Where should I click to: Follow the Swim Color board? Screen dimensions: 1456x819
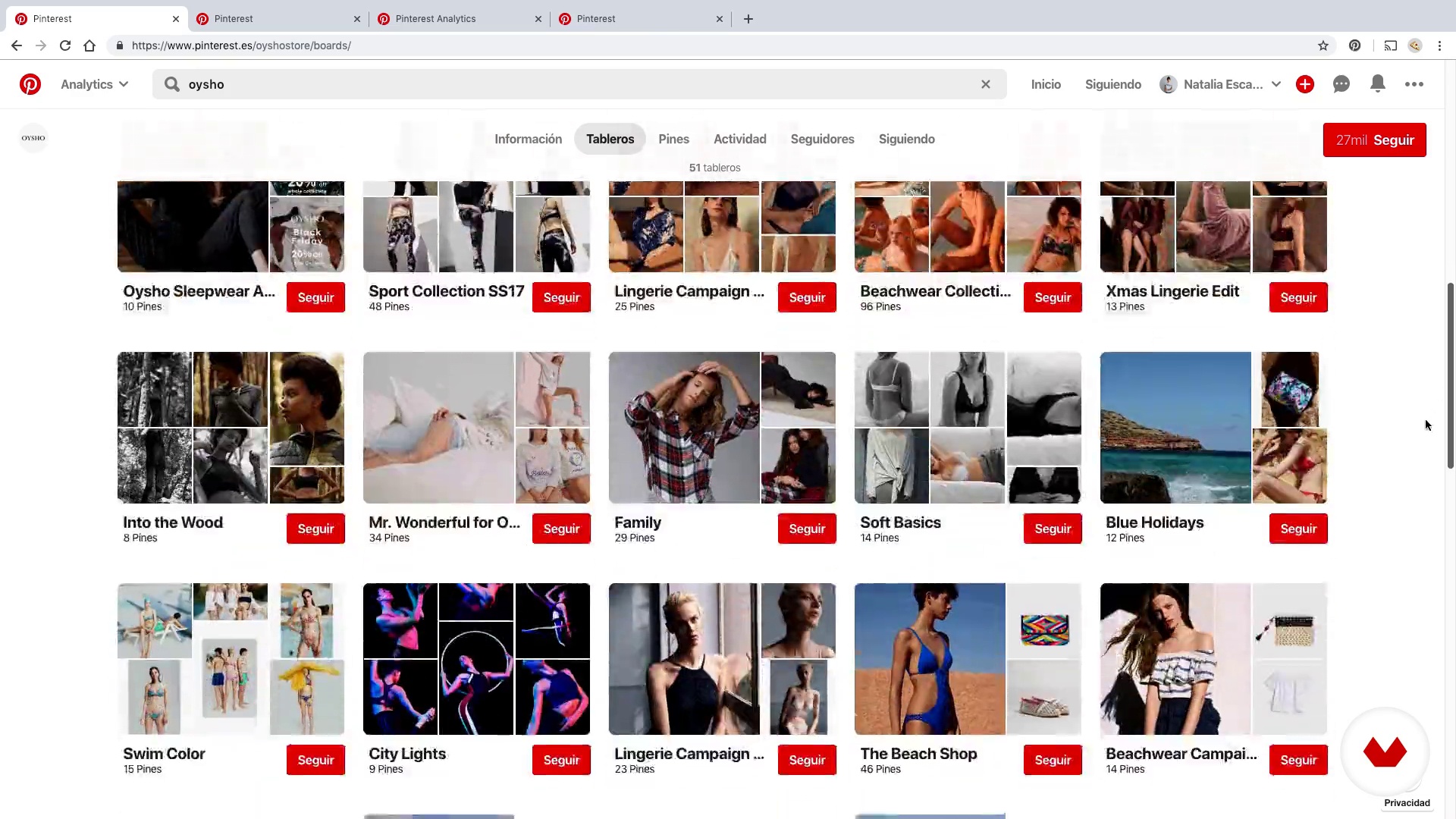(x=315, y=760)
